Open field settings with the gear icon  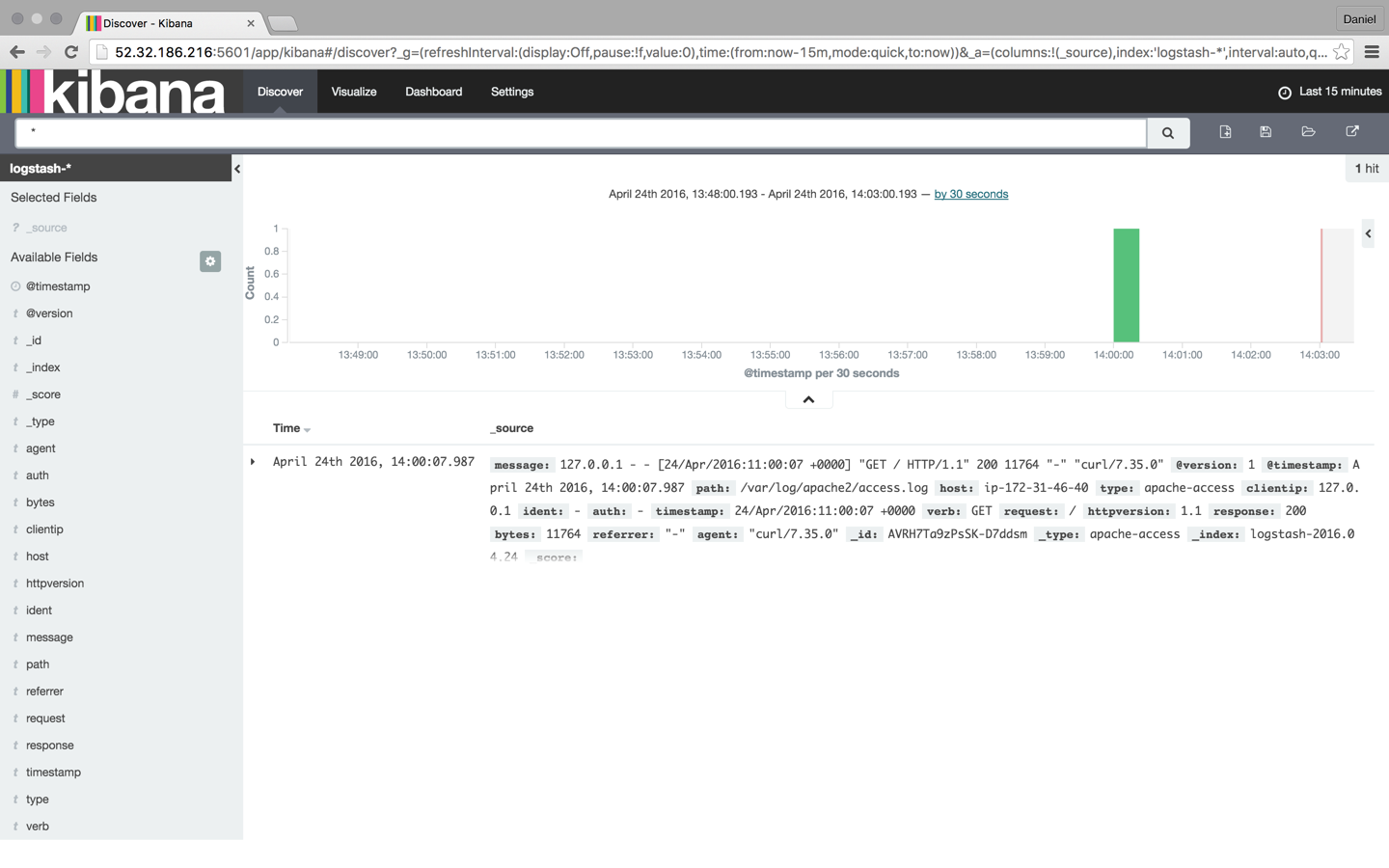click(x=210, y=260)
